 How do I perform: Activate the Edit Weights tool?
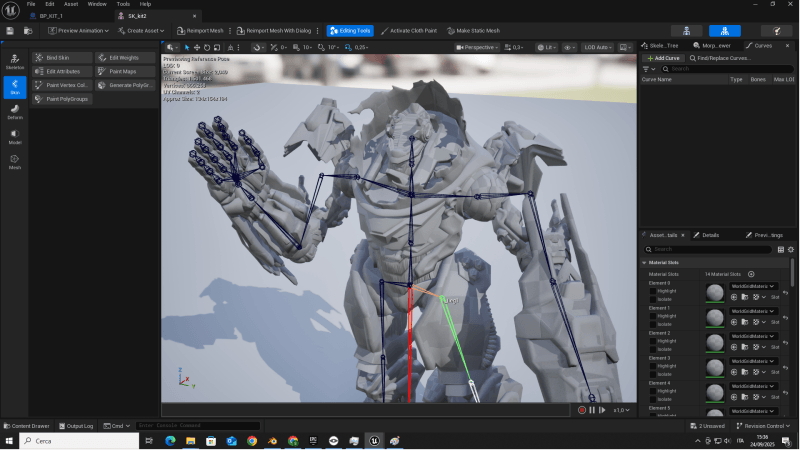[124, 58]
